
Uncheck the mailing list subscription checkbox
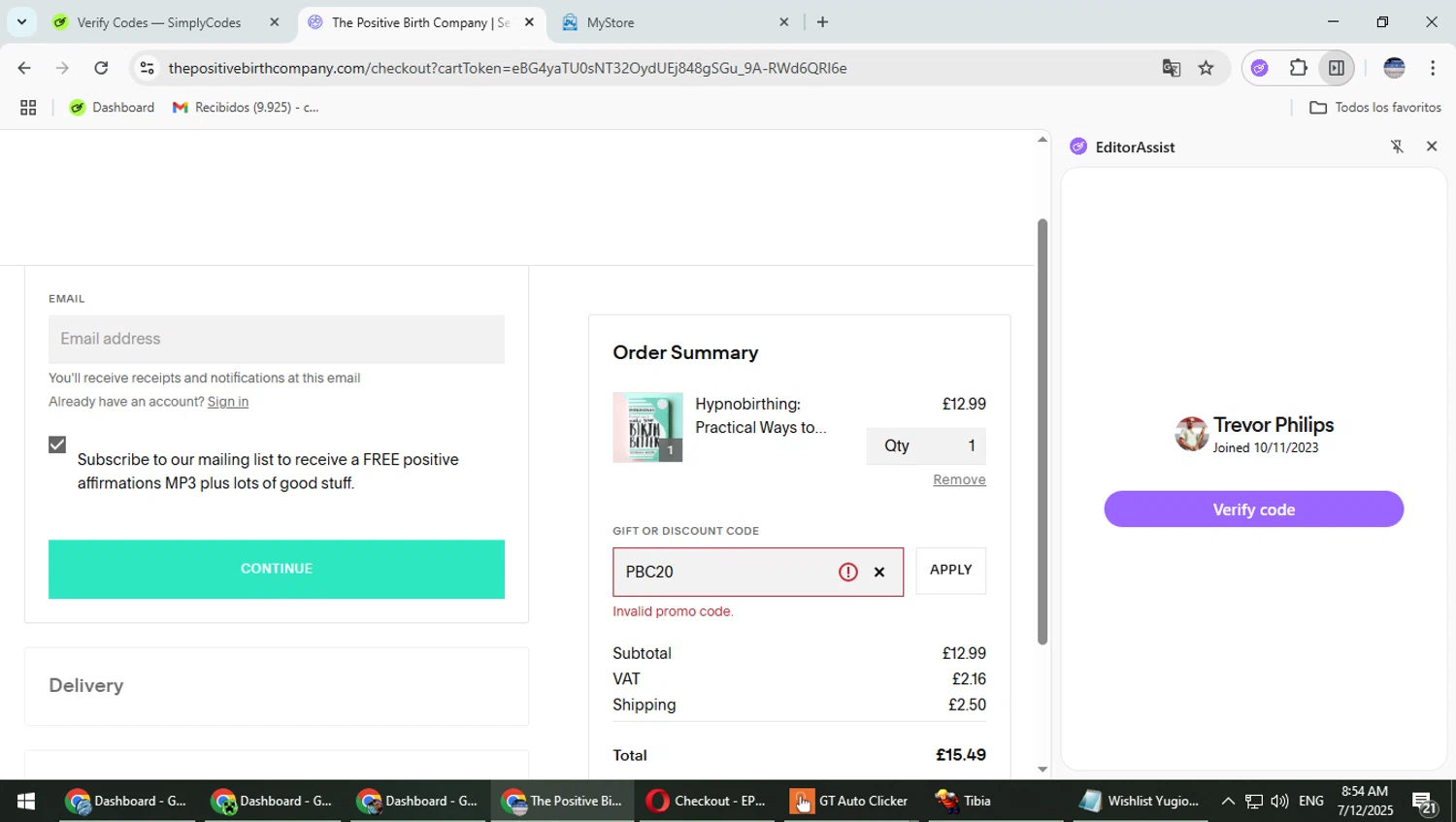tap(57, 444)
